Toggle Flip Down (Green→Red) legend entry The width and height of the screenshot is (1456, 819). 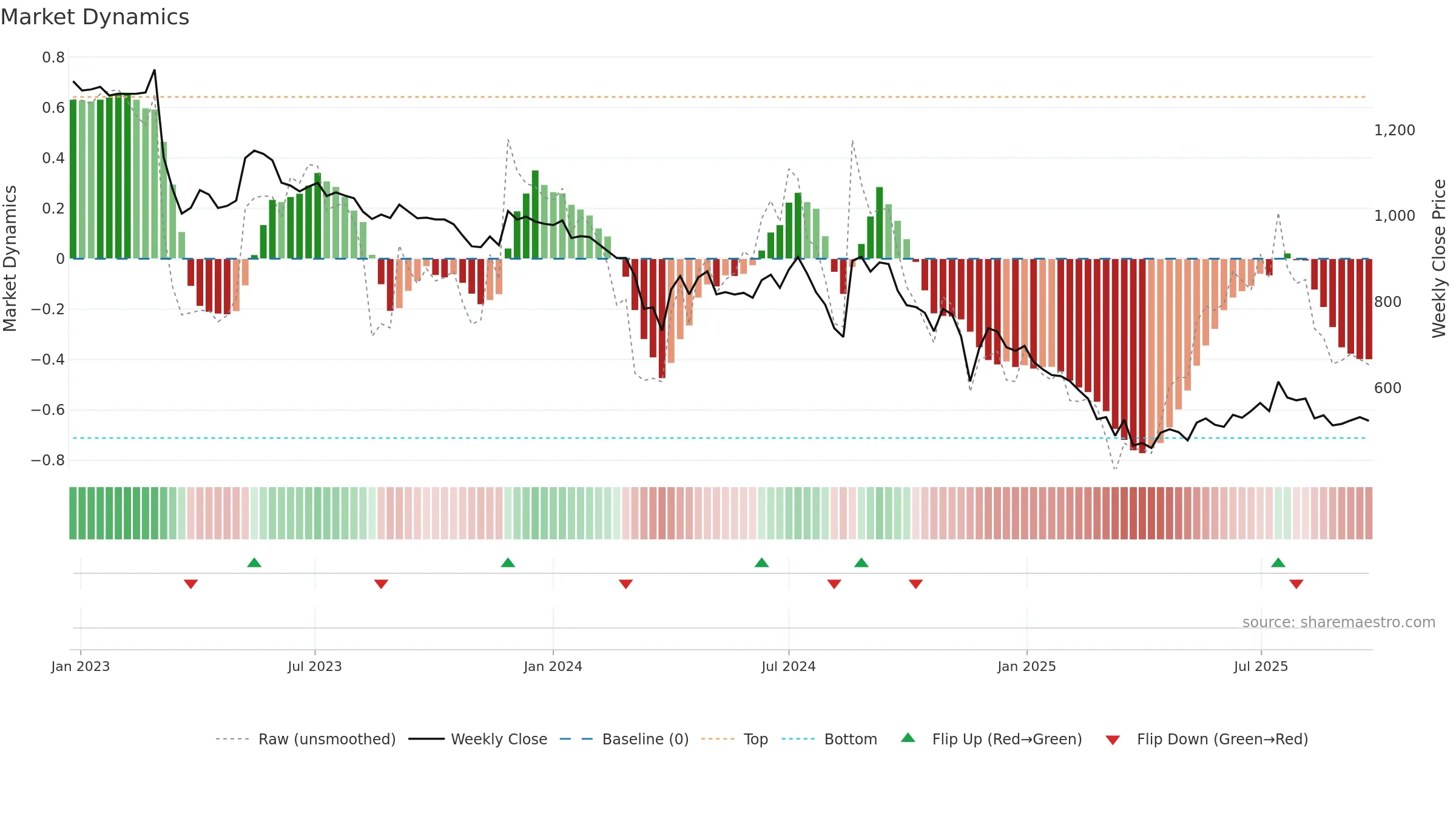pos(1207,739)
